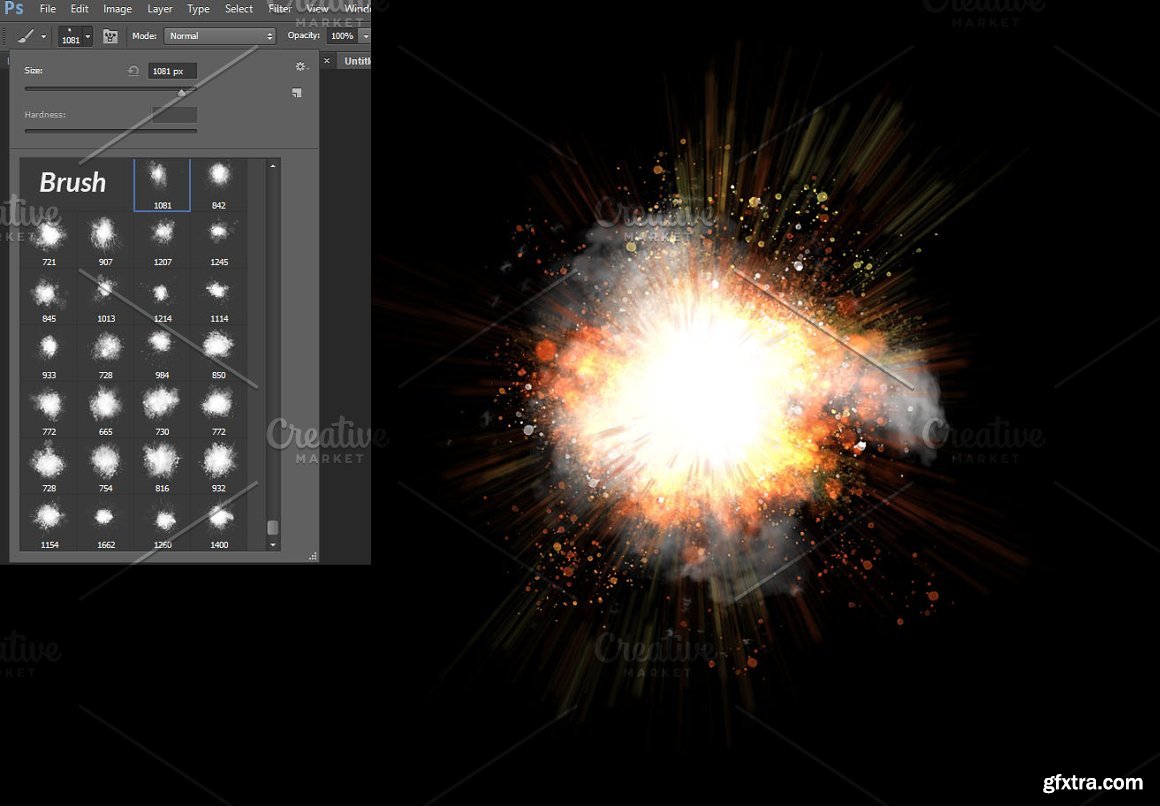The height and width of the screenshot is (806, 1160).
Task: Click the Brush tool preset icon
Action: (26, 36)
